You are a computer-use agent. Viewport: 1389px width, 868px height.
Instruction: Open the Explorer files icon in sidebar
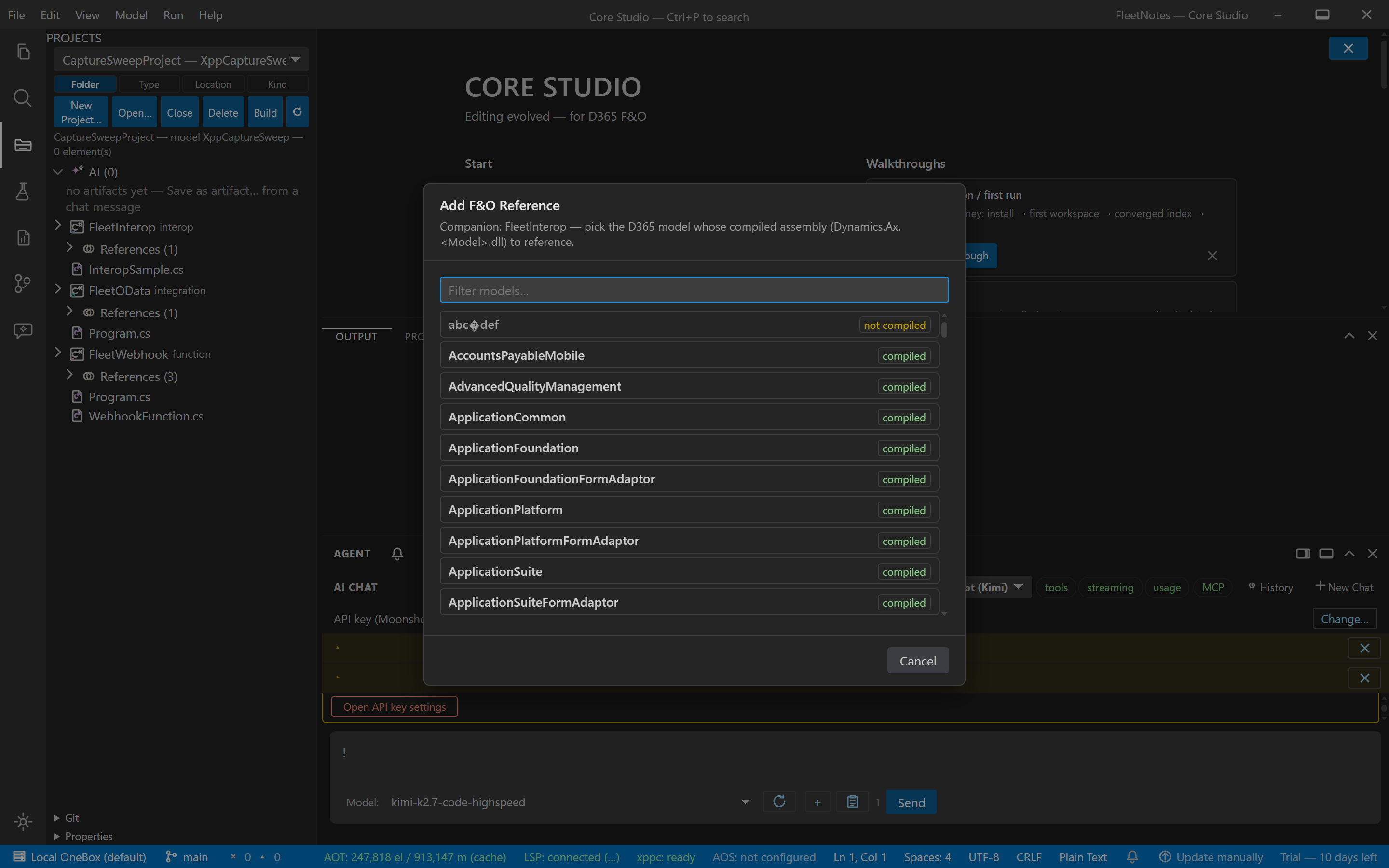23,52
